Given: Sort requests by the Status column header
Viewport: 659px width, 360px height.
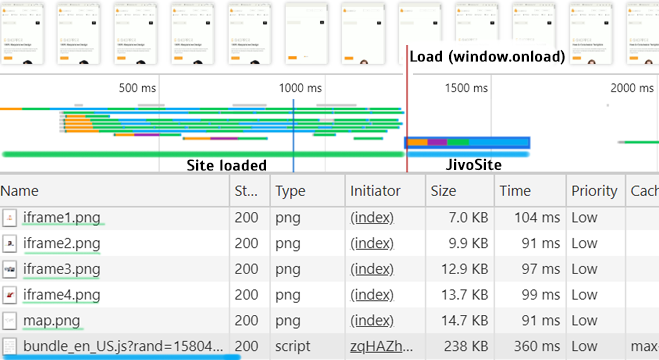Looking at the screenshot, I should point(250,191).
